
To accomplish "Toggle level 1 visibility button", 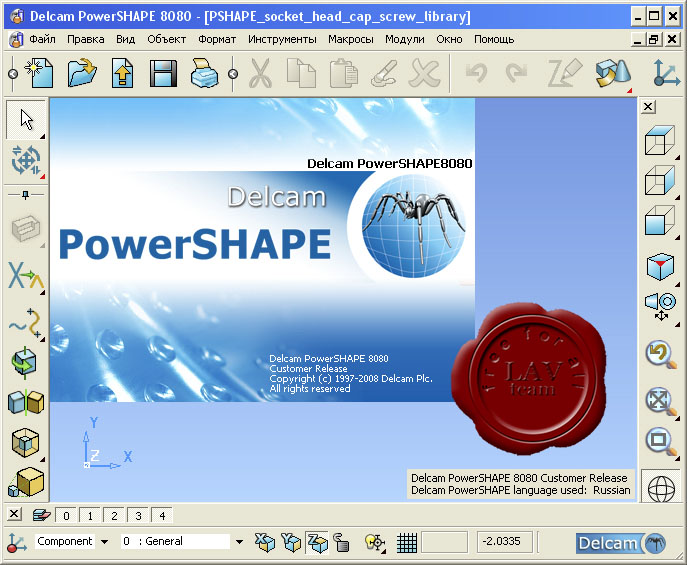I will pyautogui.click(x=90, y=516).
